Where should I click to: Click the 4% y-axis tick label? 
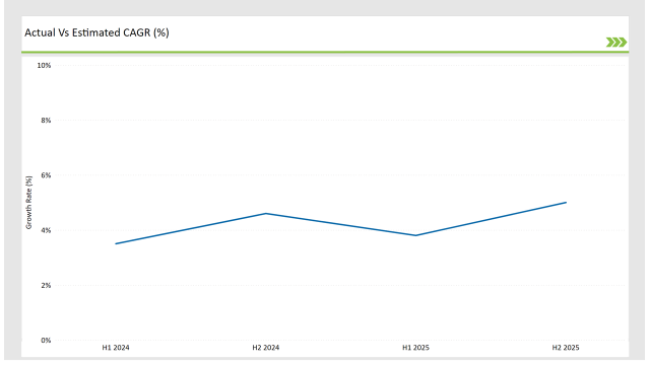46,230
